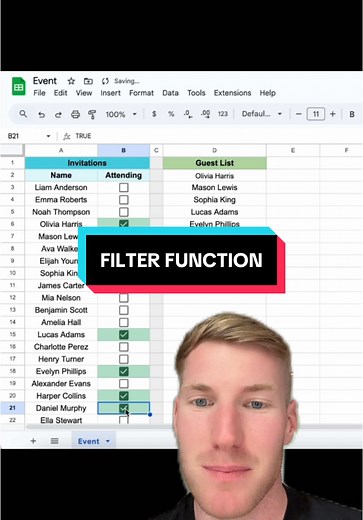Click the Event document title
Screen dimensions: 363x520
coord(45,81)
